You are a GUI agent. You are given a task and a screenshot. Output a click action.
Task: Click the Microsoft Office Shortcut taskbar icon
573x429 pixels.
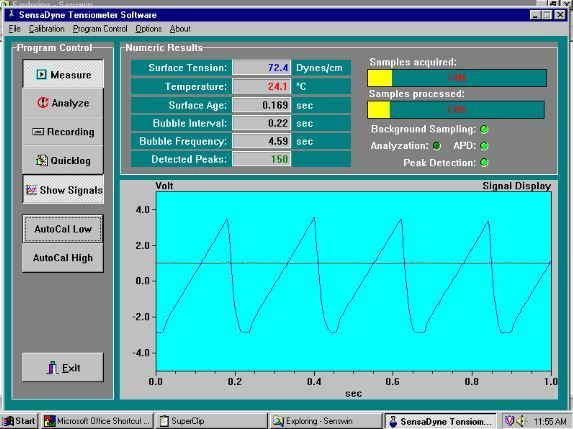49,421
